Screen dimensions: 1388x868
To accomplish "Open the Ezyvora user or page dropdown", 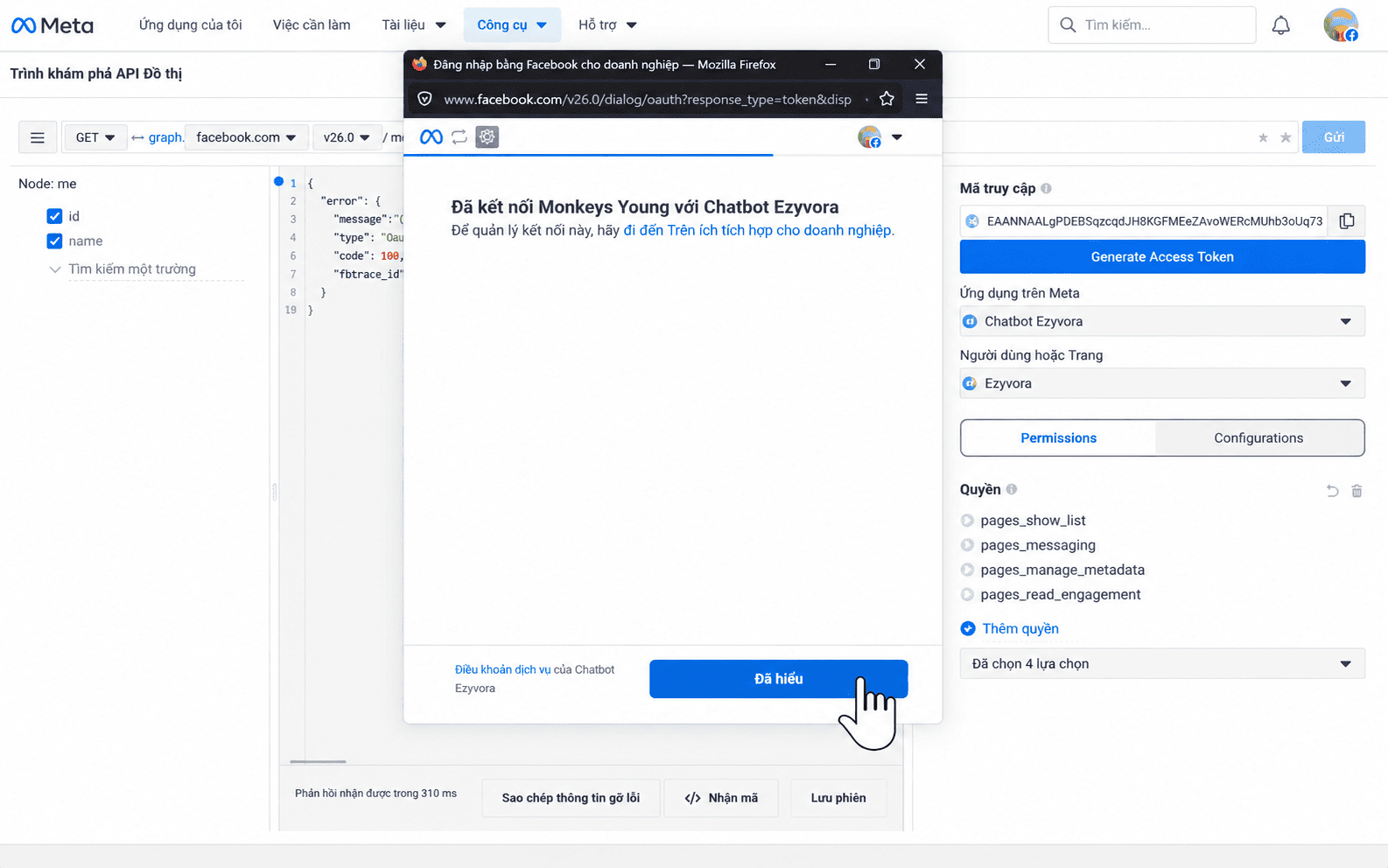I will click(1162, 383).
